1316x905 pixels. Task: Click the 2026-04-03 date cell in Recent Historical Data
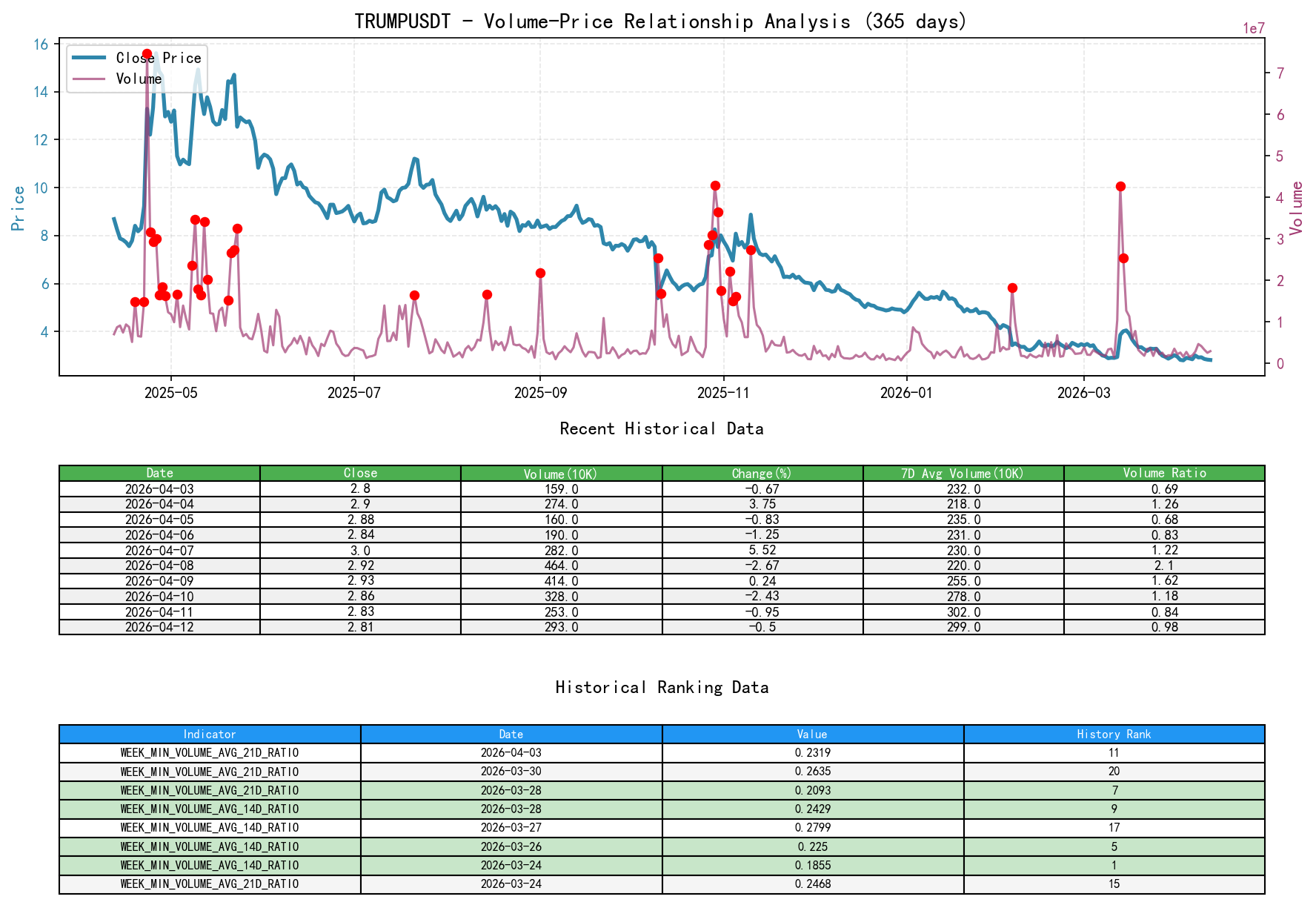[x=159, y=489]
